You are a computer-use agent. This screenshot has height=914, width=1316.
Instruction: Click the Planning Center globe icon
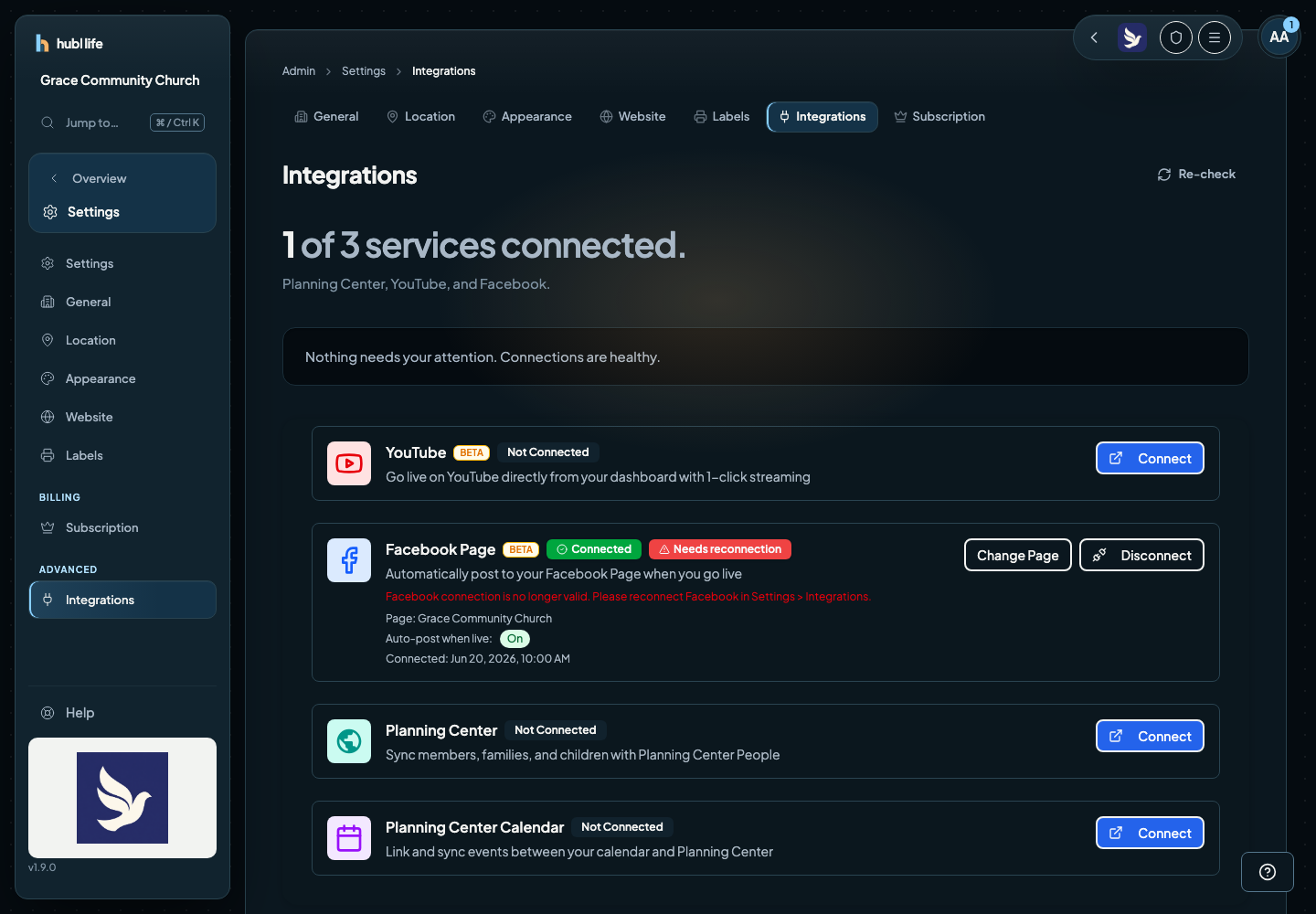349,741
